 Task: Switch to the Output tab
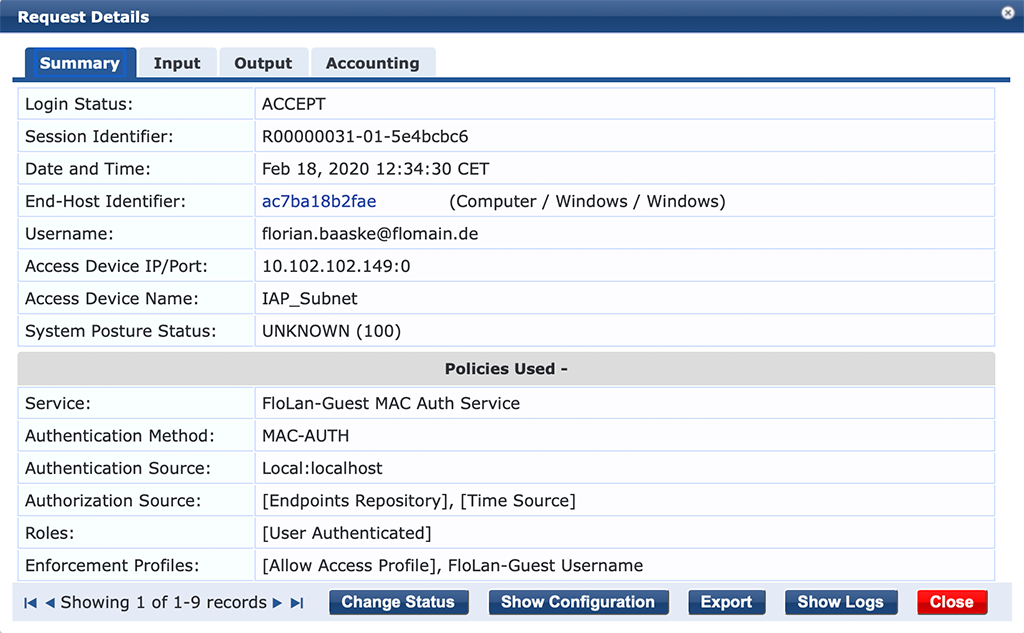(x=263, y=62)
